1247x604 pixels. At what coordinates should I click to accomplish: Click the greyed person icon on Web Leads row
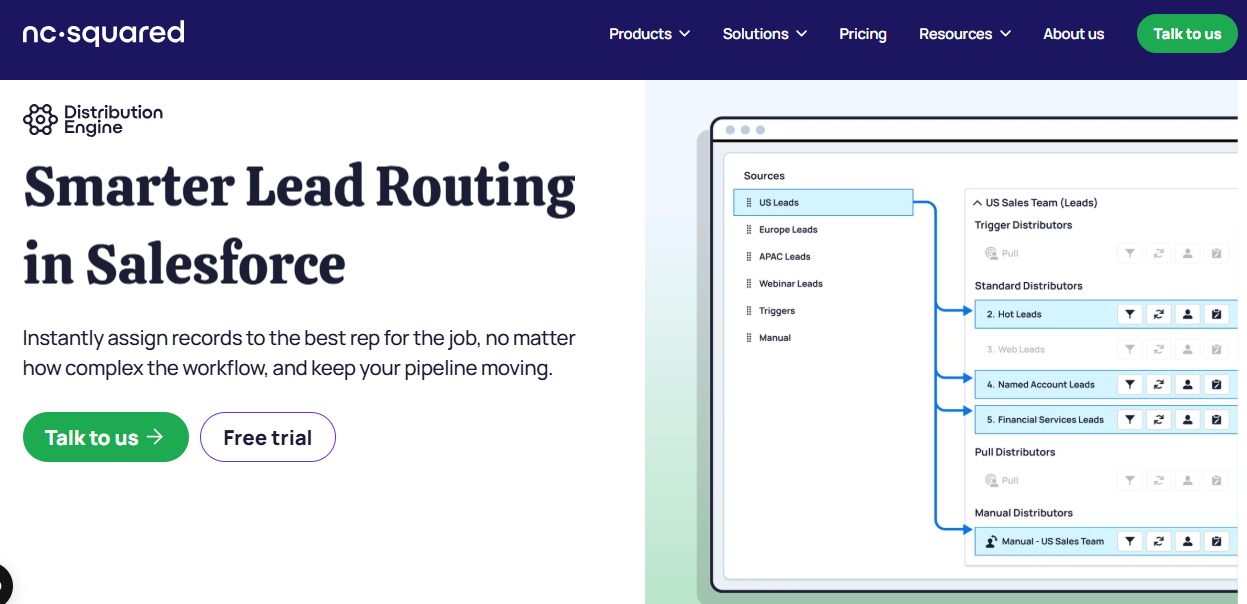1188,349
